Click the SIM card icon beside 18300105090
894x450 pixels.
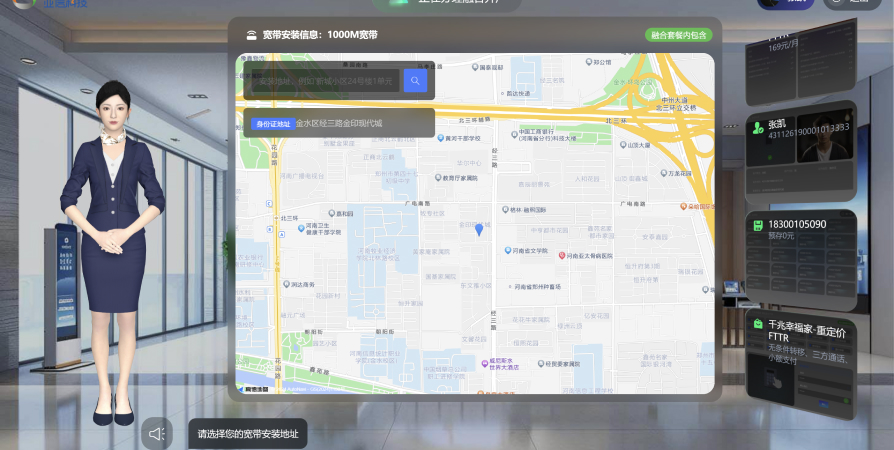tap(759, 225)
